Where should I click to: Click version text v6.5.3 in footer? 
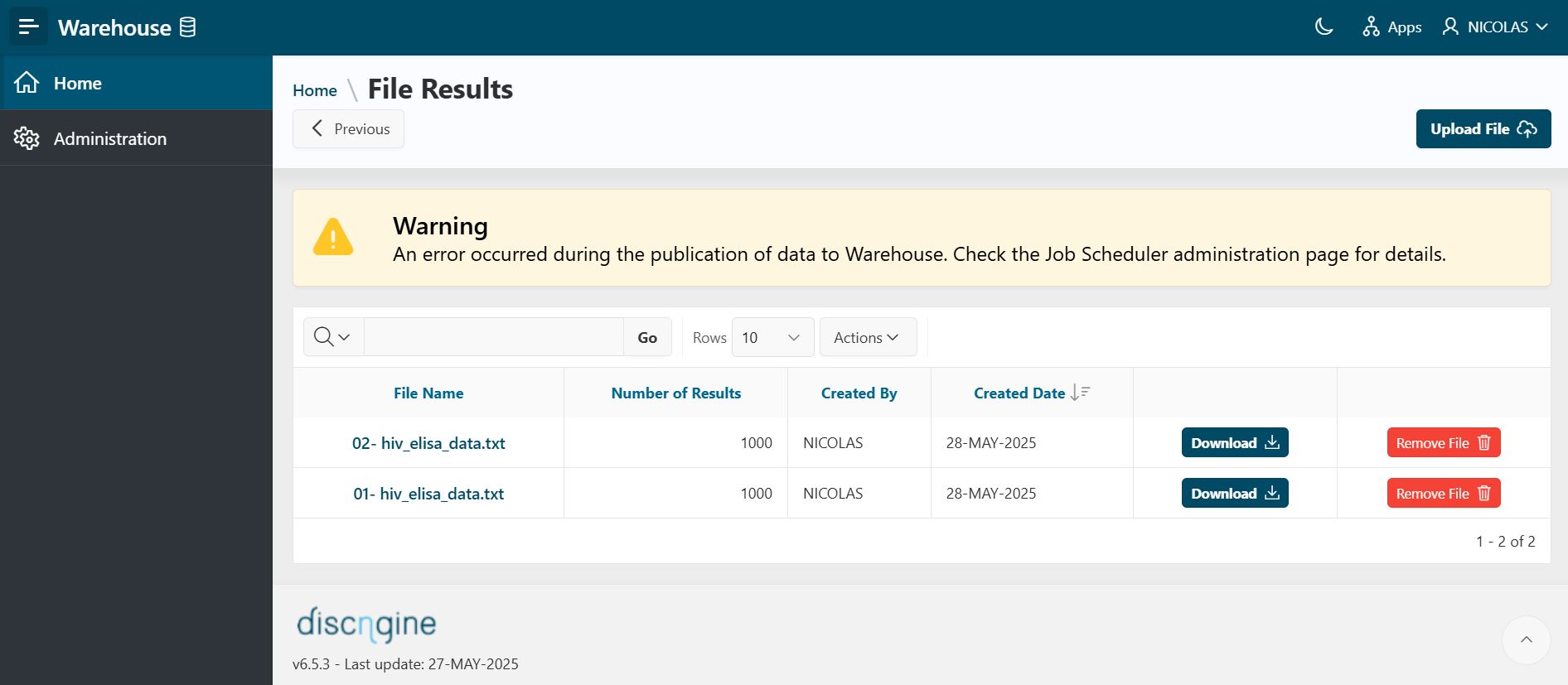click(x=405, y=664)
